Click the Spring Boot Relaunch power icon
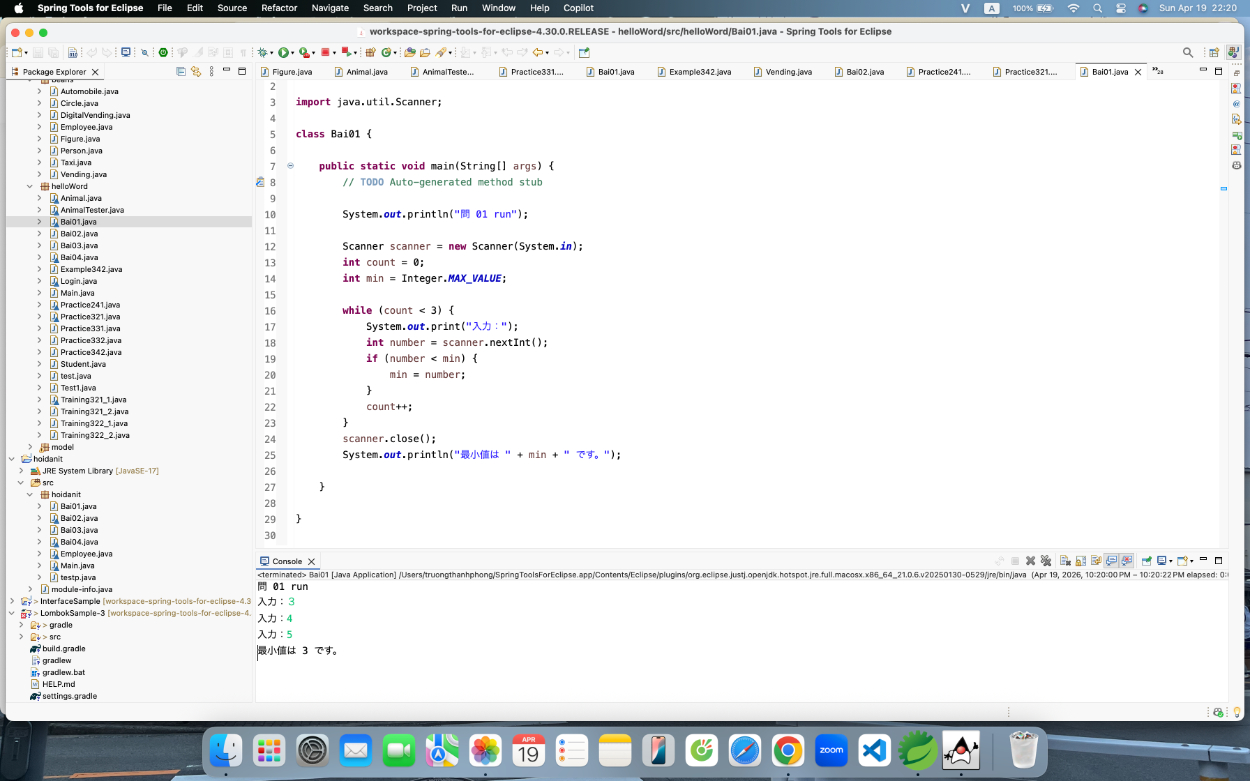 163,52
